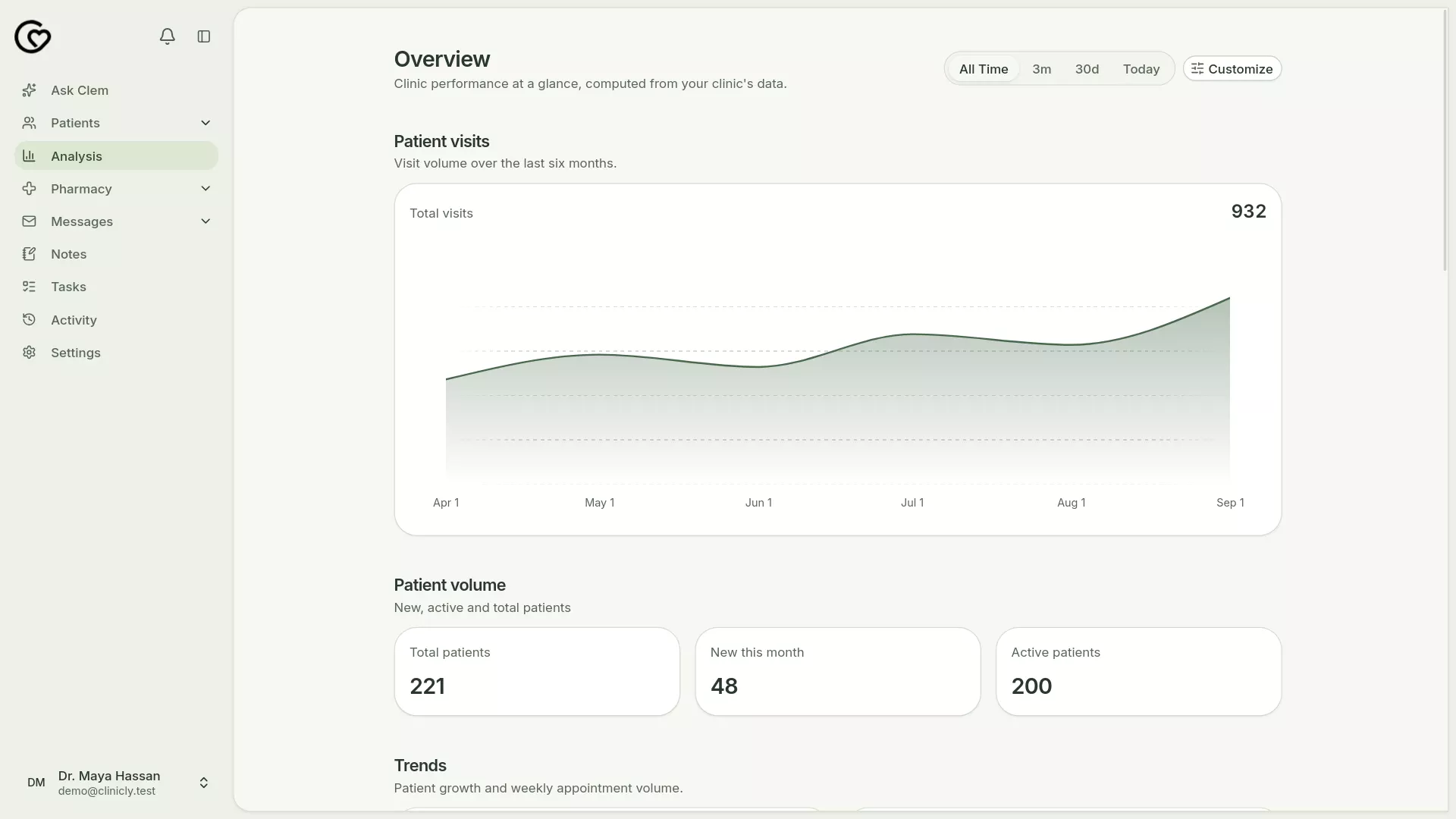Image resolution: width=1456 pixels, height=819 pixels.
Task: Select the 3m time range
Action: point(1042,69)
